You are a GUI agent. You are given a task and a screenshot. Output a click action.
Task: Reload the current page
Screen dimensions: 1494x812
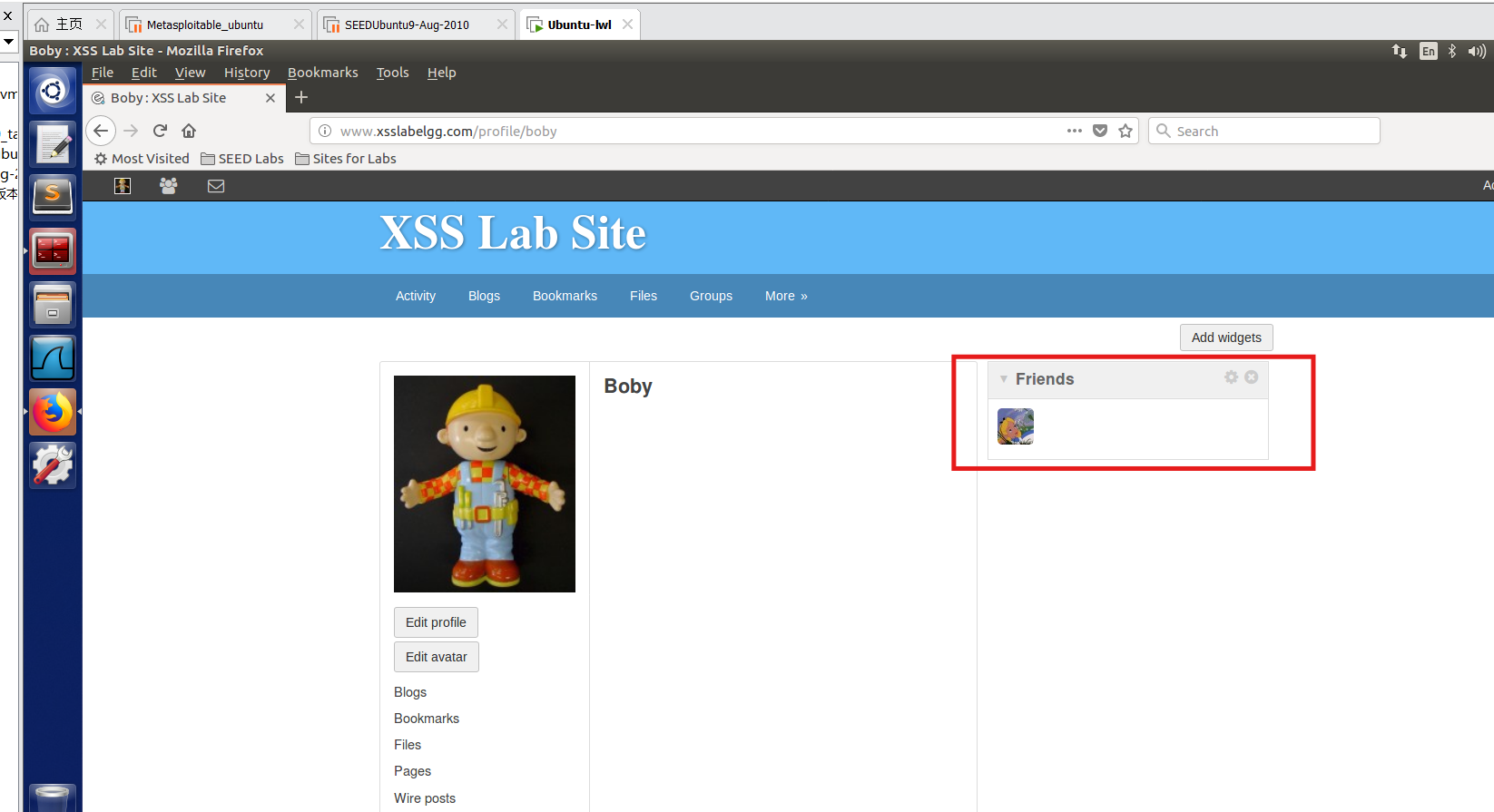point(160,131)
